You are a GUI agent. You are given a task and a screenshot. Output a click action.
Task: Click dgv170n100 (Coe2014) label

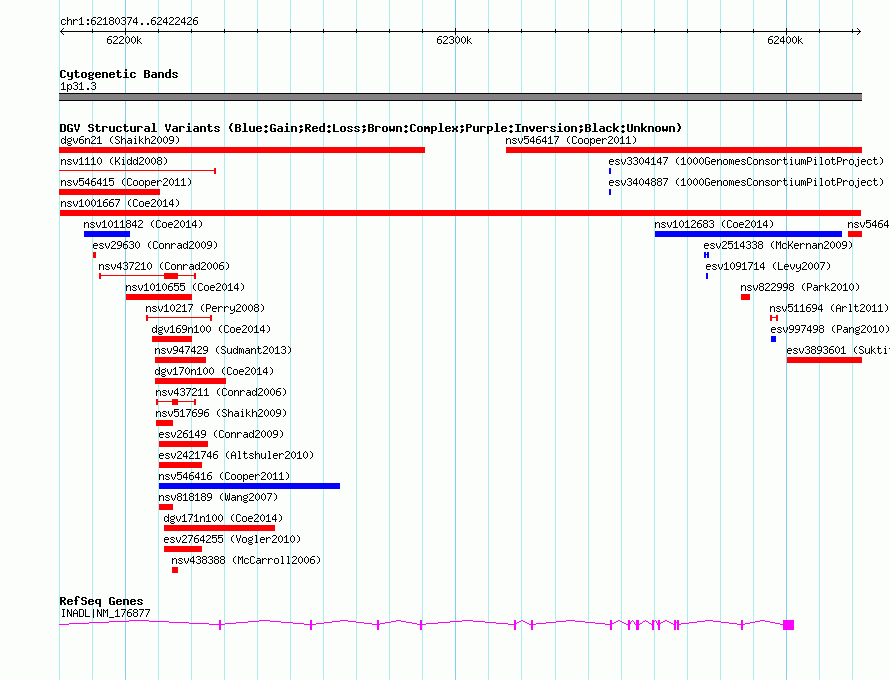214,371
